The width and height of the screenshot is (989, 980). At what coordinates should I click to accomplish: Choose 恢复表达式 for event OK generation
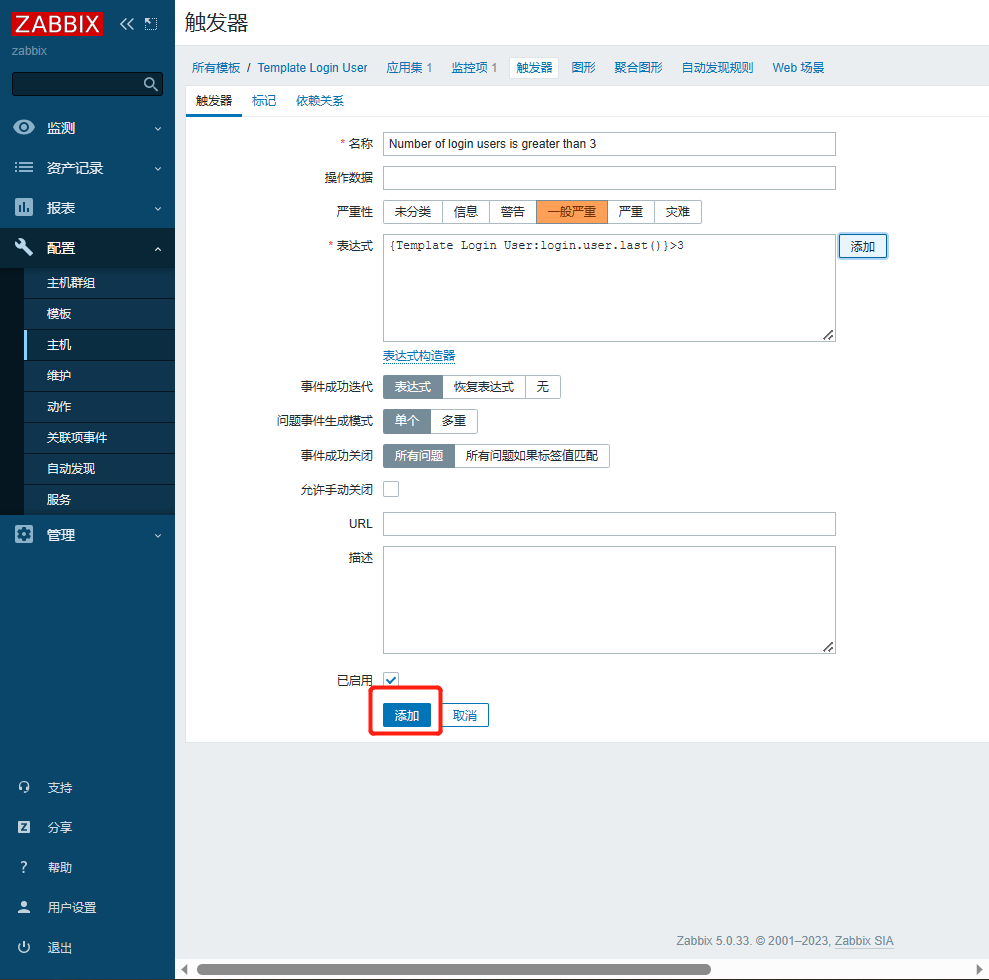coord(484,387)
